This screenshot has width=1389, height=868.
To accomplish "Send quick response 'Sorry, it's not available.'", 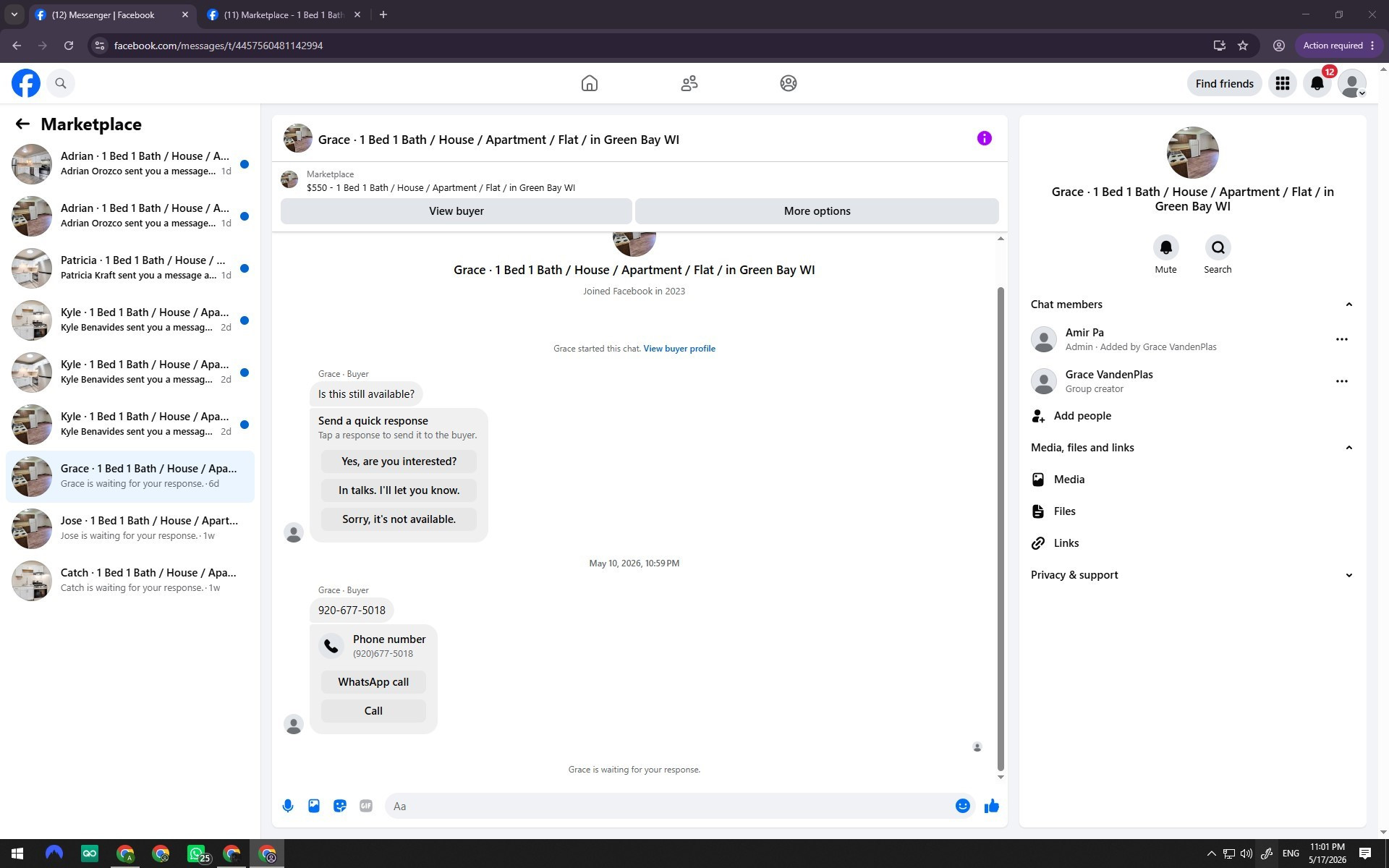I will click(399, 519).
